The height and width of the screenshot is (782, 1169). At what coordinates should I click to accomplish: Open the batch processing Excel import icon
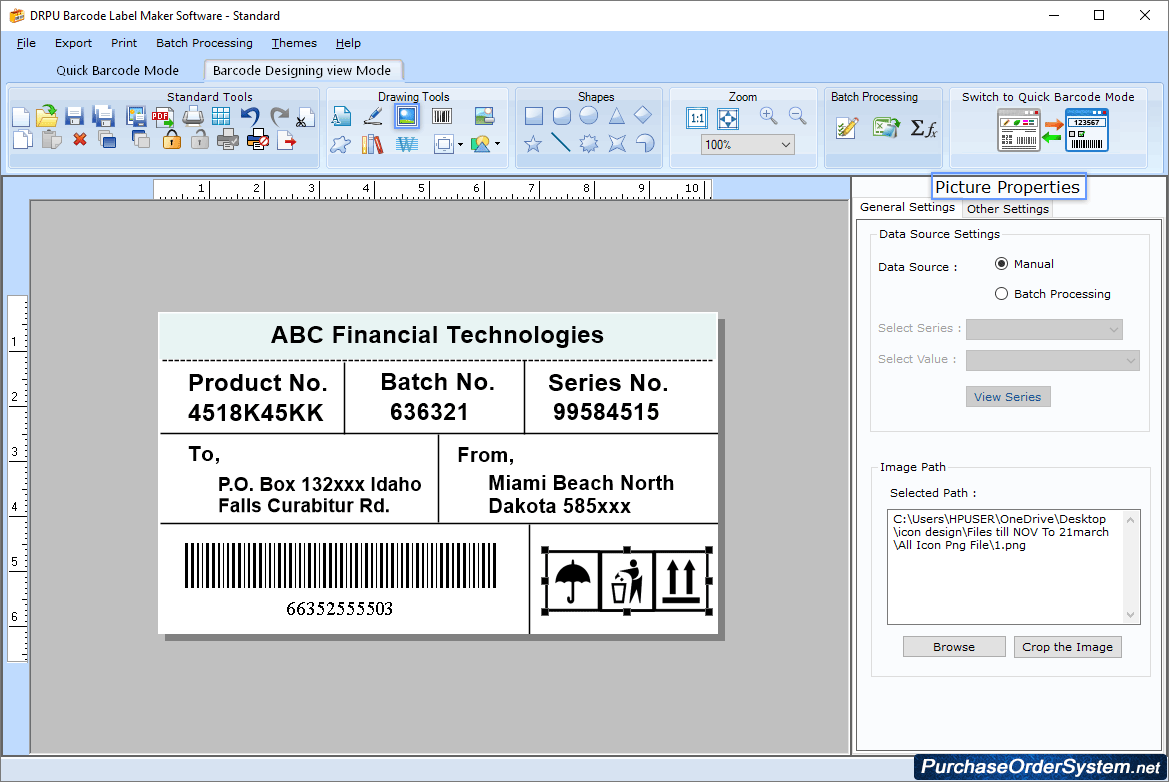(x=886, y=127)
